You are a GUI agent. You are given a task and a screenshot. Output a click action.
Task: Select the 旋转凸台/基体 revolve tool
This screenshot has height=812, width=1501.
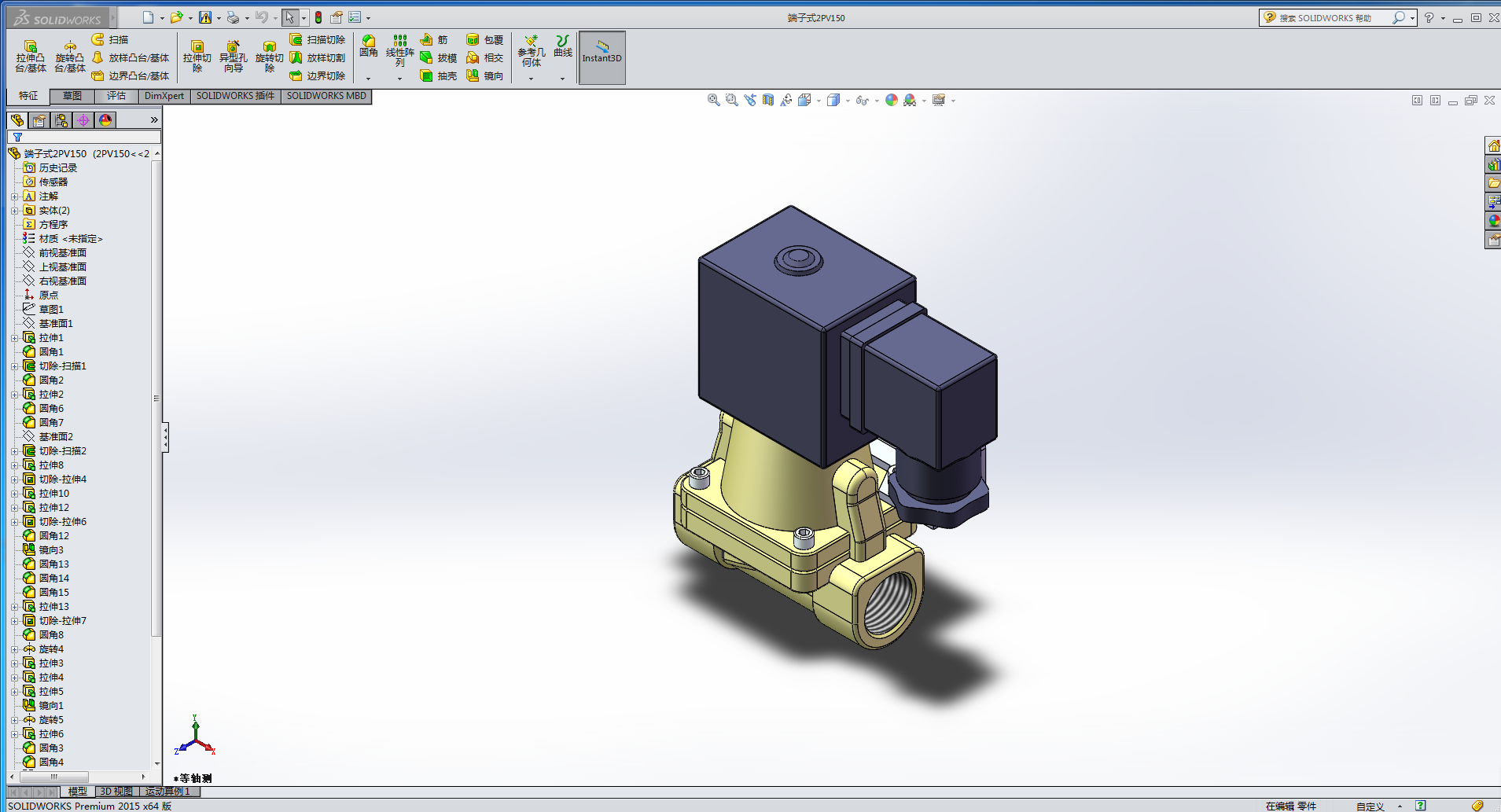70,57
